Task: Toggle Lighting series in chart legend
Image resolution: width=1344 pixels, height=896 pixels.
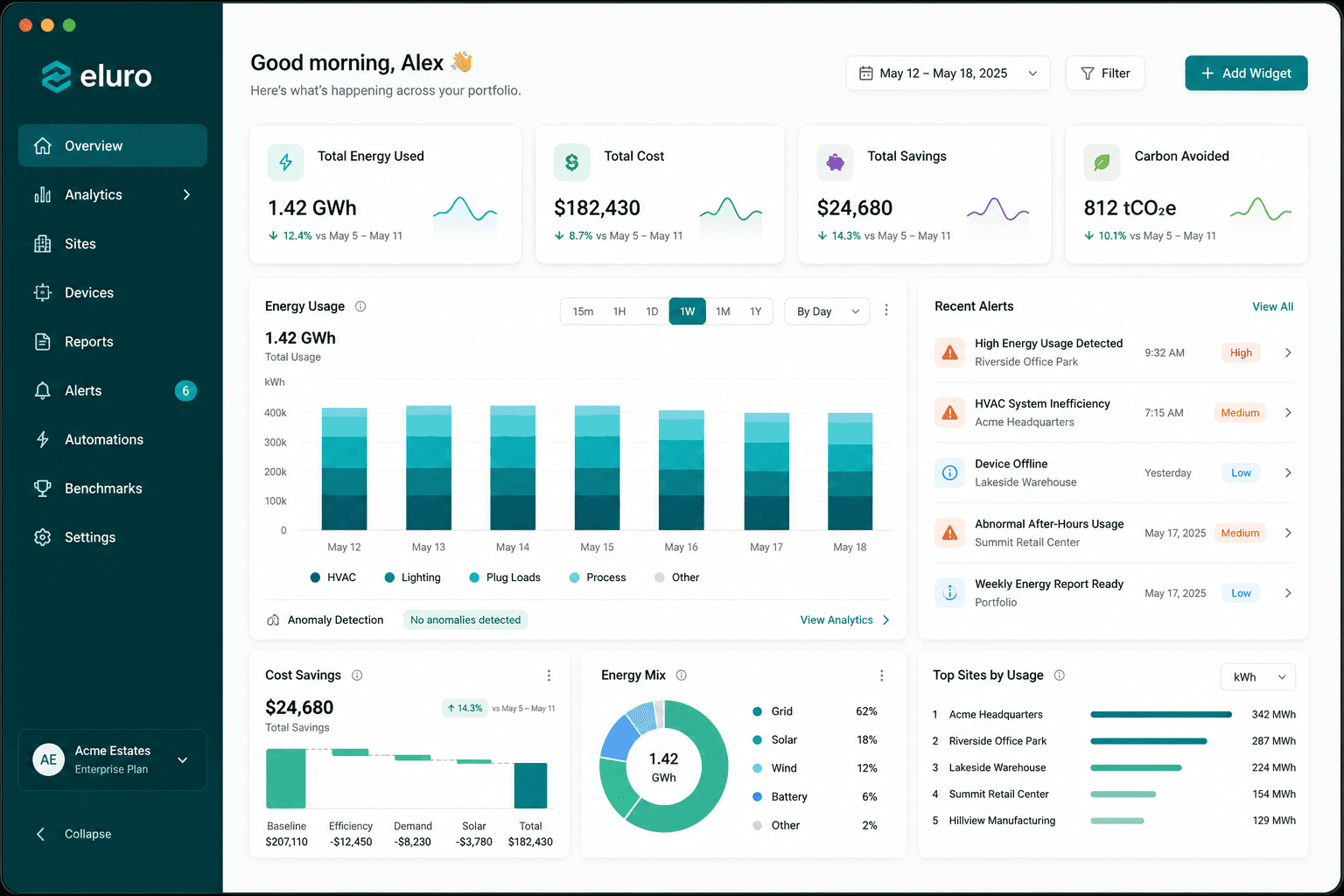Action: tap(412, 577)
